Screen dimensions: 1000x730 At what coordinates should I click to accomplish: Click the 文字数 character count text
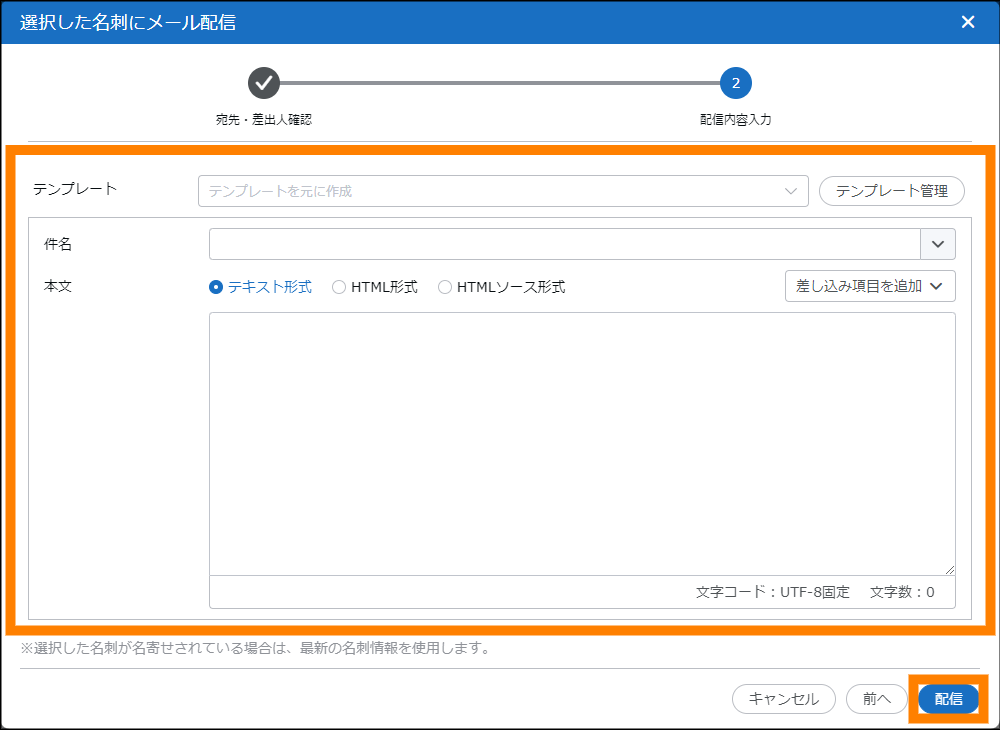(x=902, y=592)
